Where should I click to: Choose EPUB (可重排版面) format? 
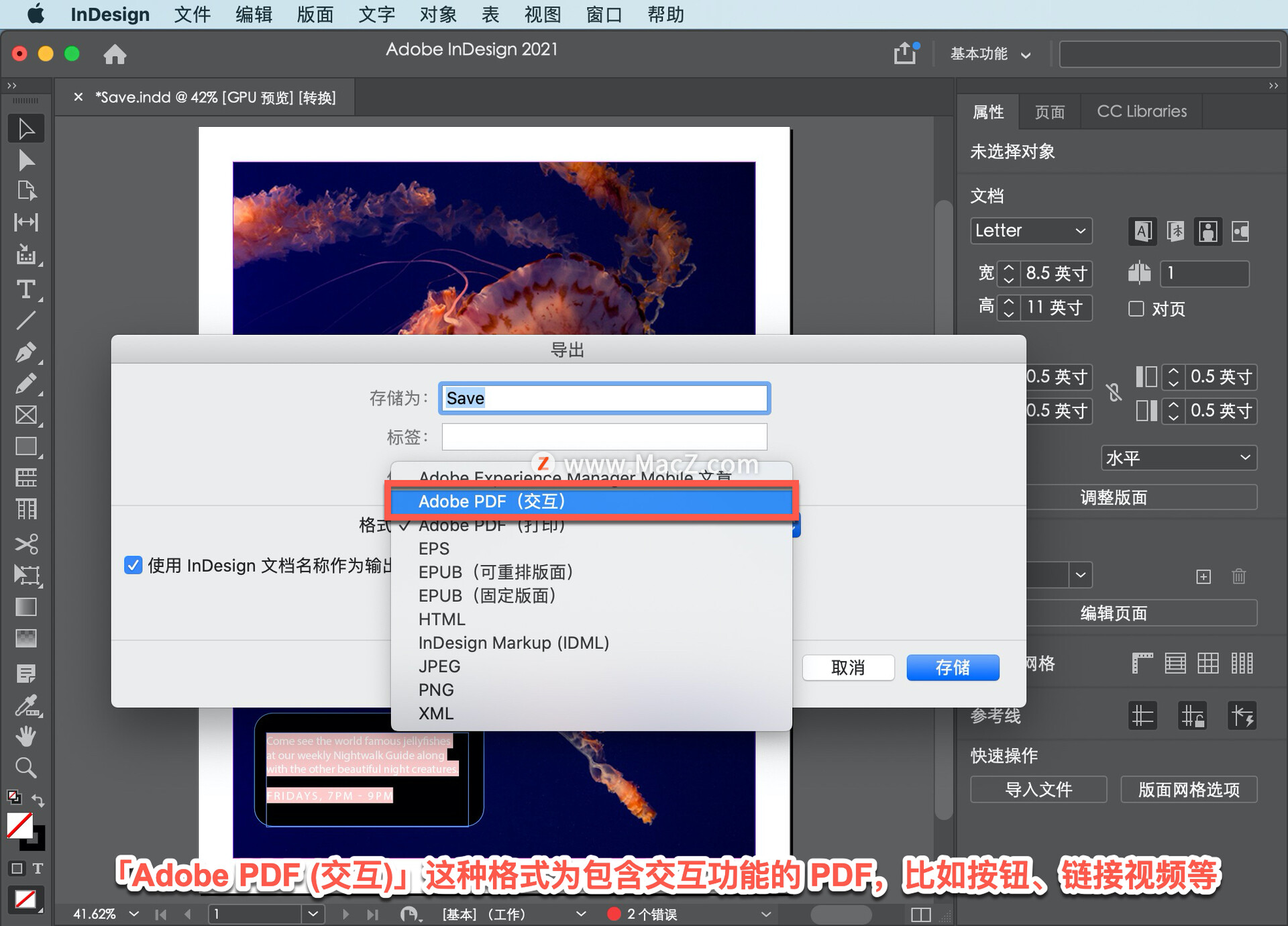click(x=592, y=572)
